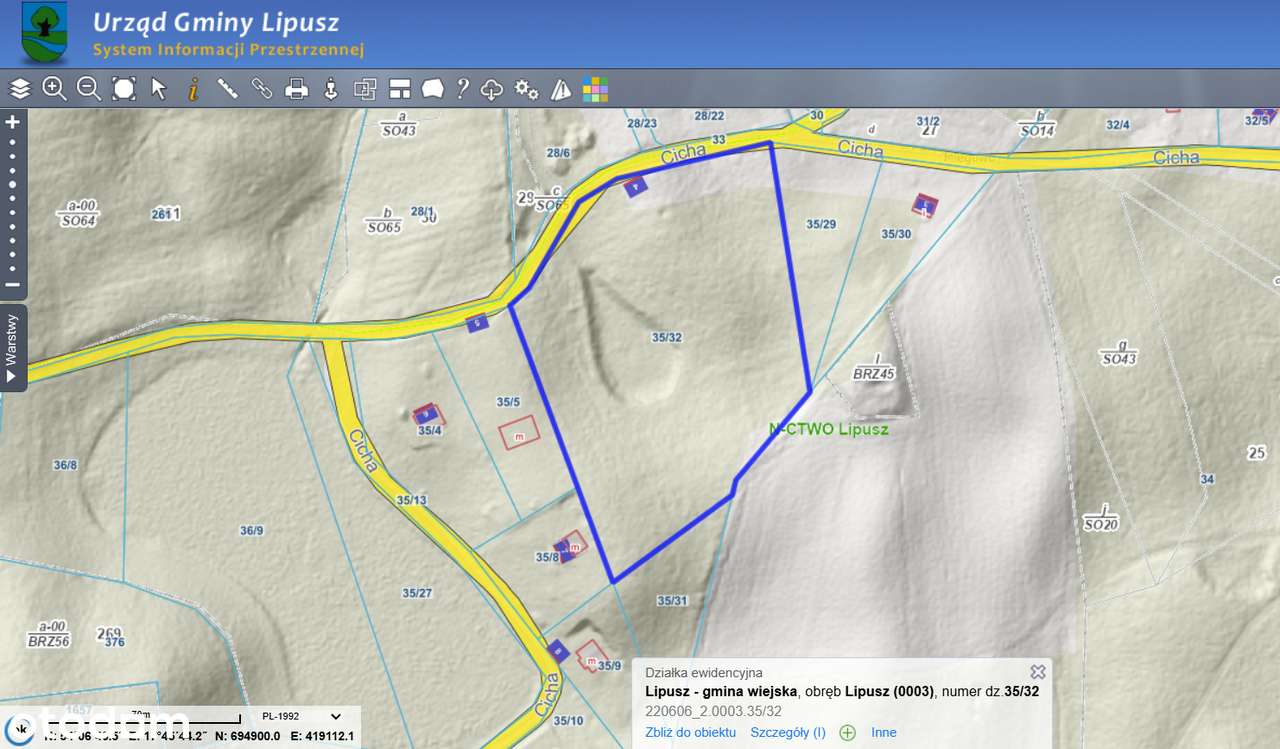Image resolution: width=1280 pixels, height=749 pixels.
Task: Click the dotted zoom level slider track
Action: coord(13,204)
